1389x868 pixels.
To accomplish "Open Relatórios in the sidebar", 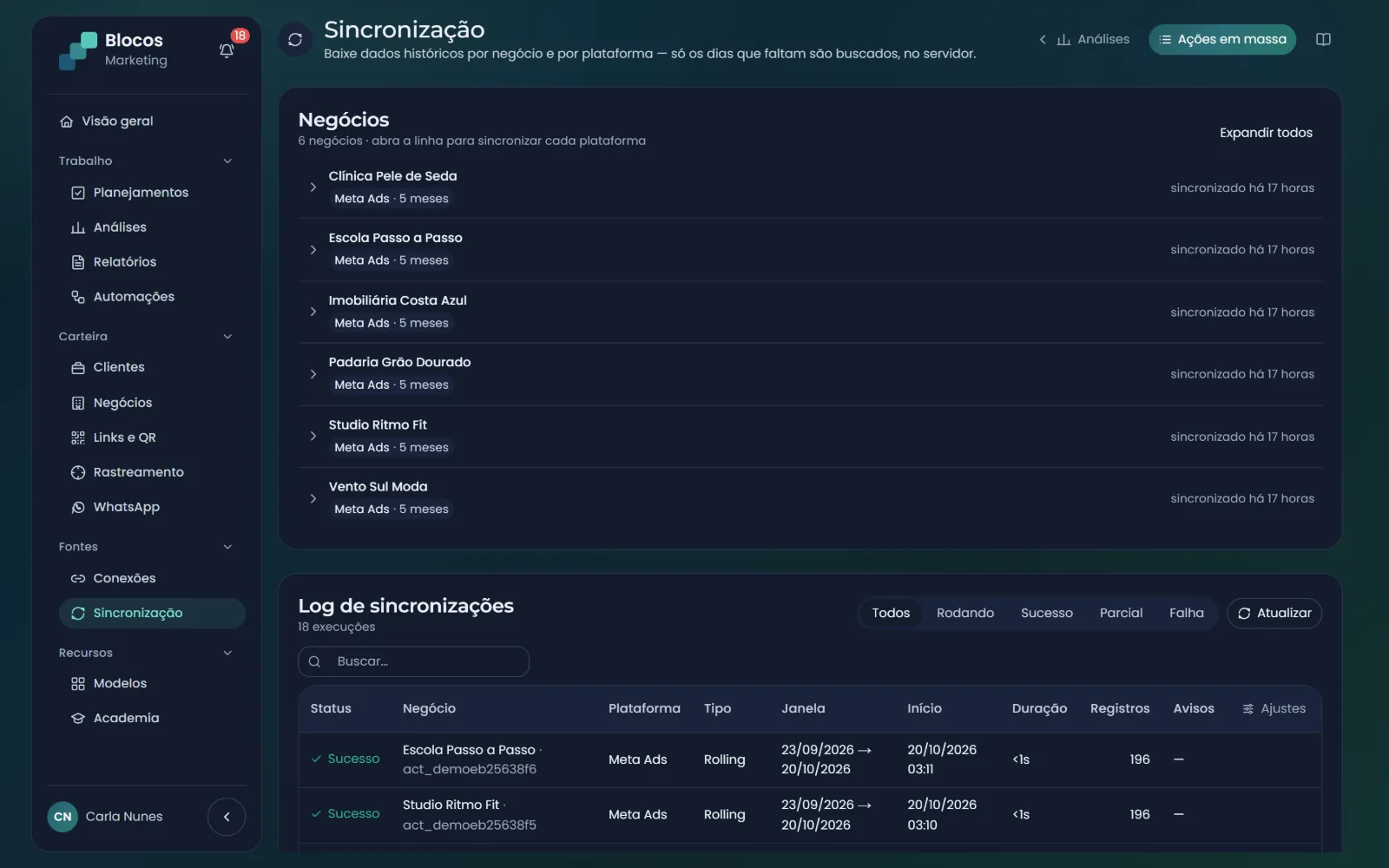I will [152, 262].
